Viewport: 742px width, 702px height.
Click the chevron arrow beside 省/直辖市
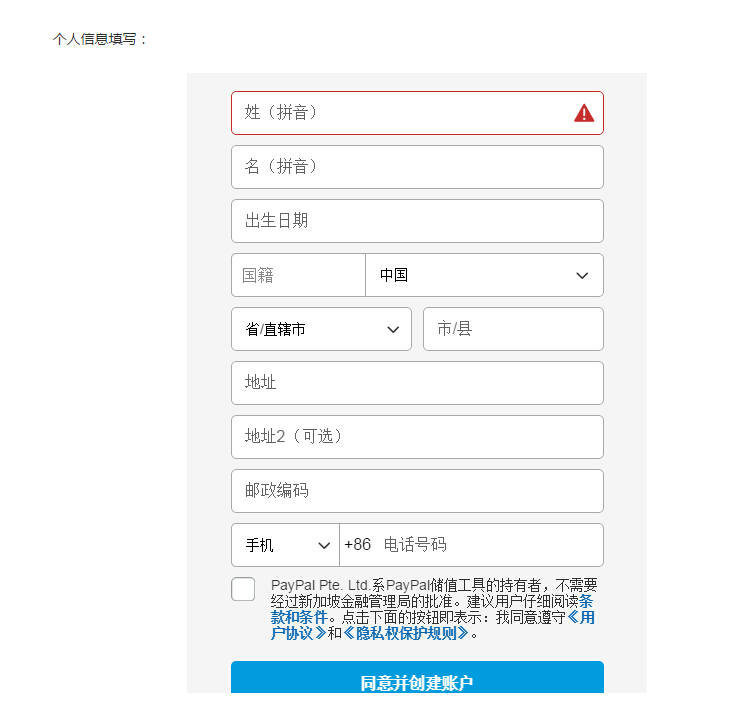click(x=393, y=329)
